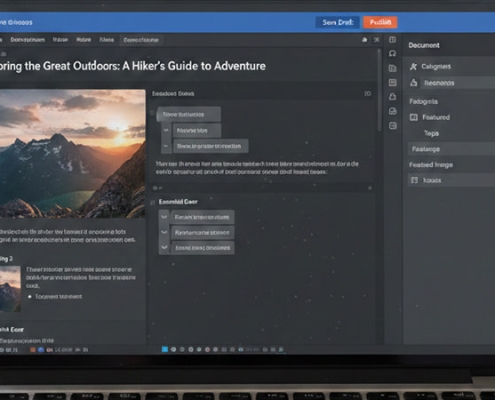Click the image icon under Featured Image
Image resolution: width=495 pixels, height=400 pixels.
[414, 180]
